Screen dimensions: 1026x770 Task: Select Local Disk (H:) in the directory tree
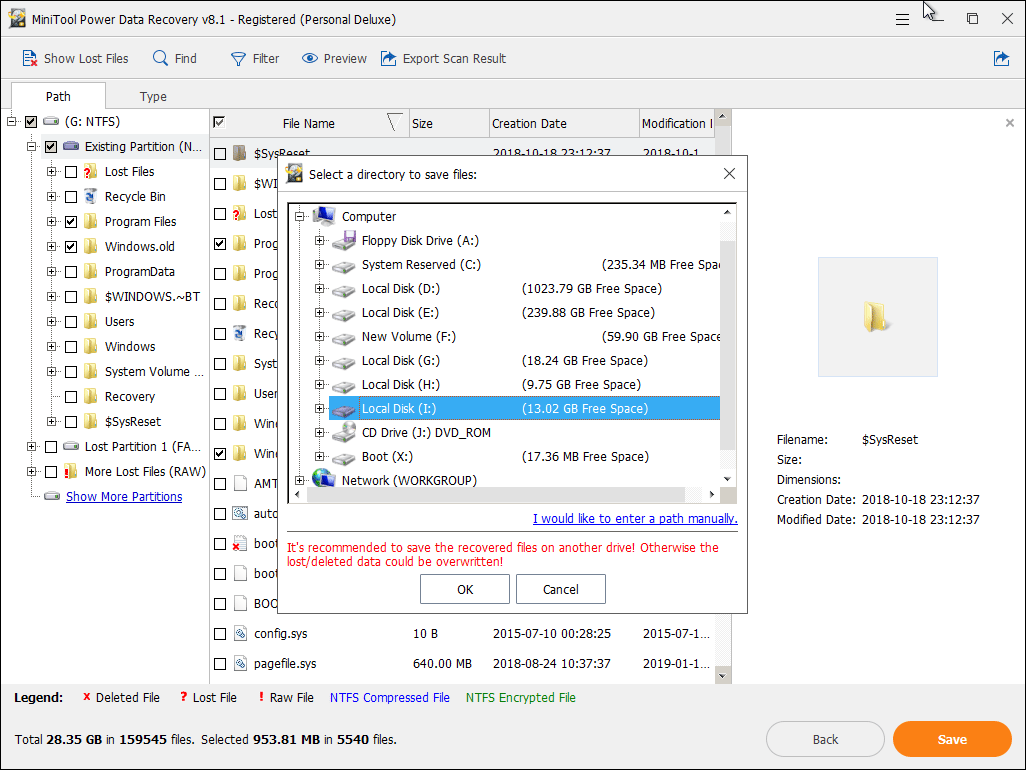tap(400, 385)
